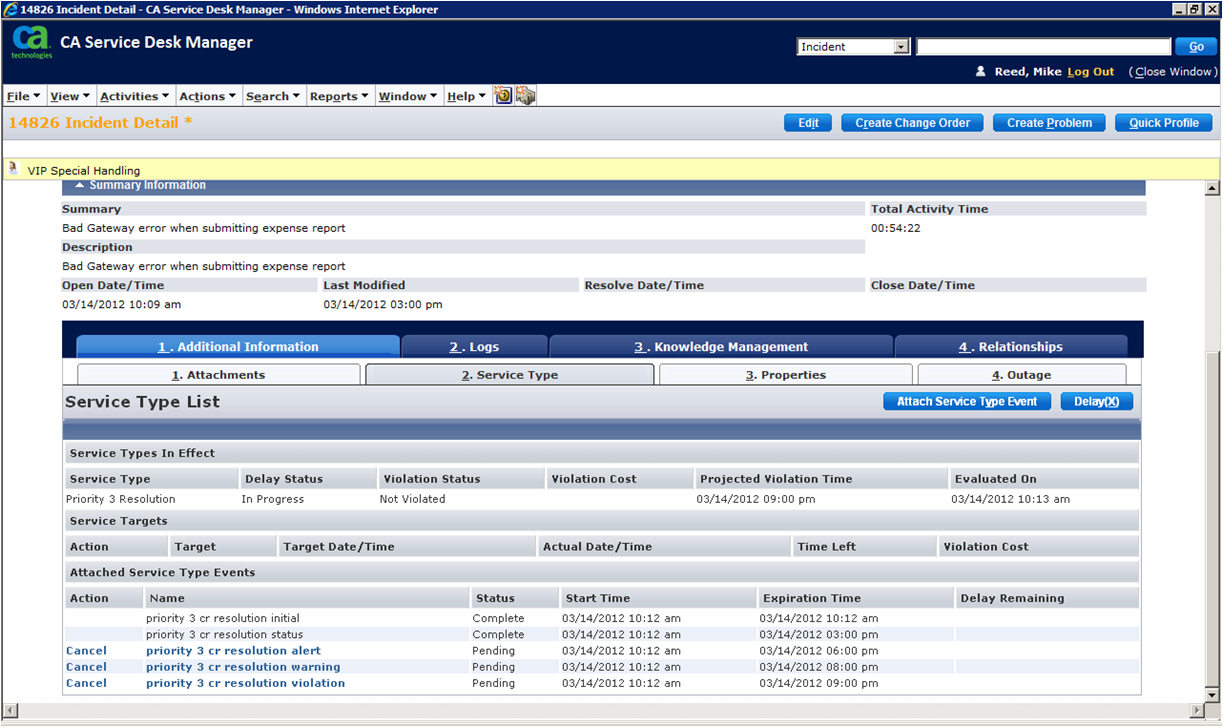The width and height of the screenshot is (1223, 727).
Task: Collapse the Summary Information section
Action: [80, 185]
